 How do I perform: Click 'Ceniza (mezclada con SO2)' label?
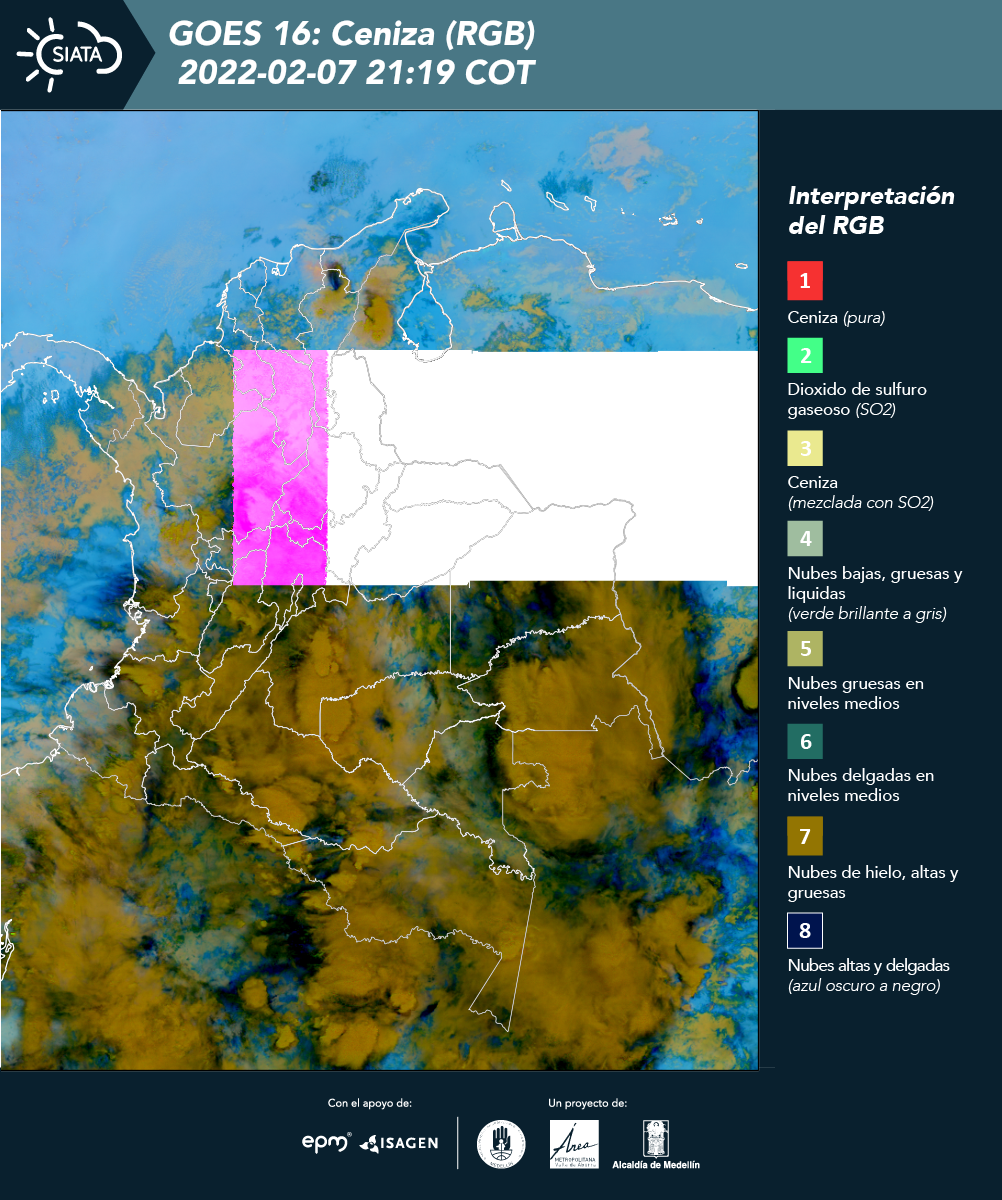[x=860, y=492]
